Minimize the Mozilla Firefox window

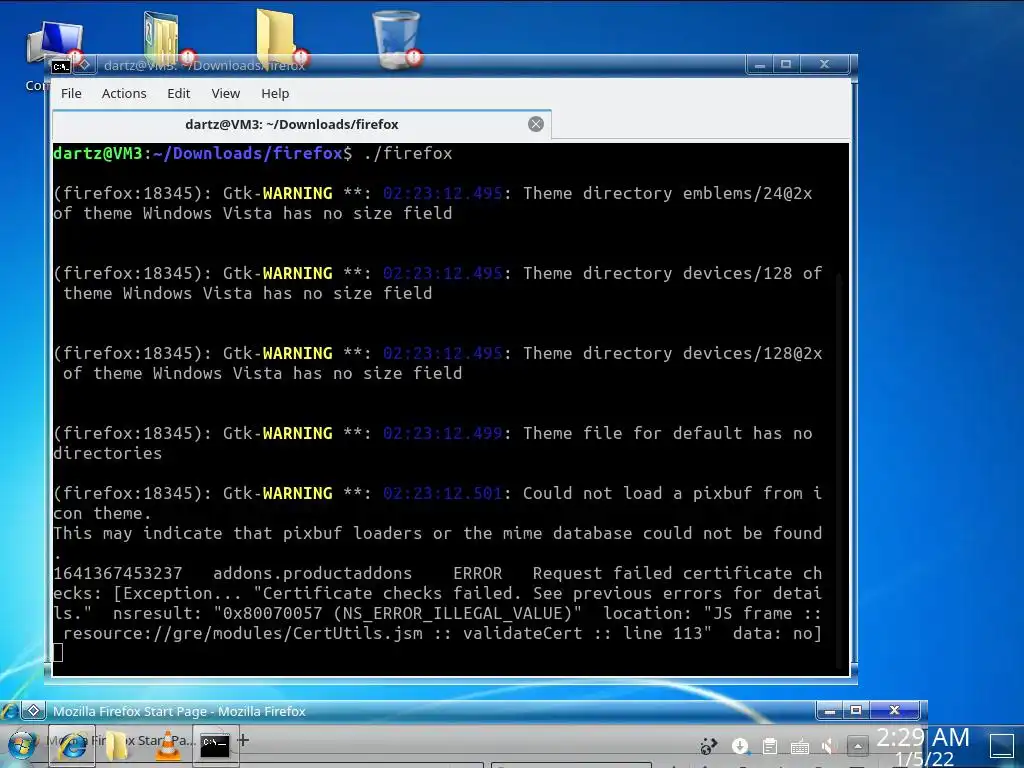pyautogui.click(x=829, y=710)
